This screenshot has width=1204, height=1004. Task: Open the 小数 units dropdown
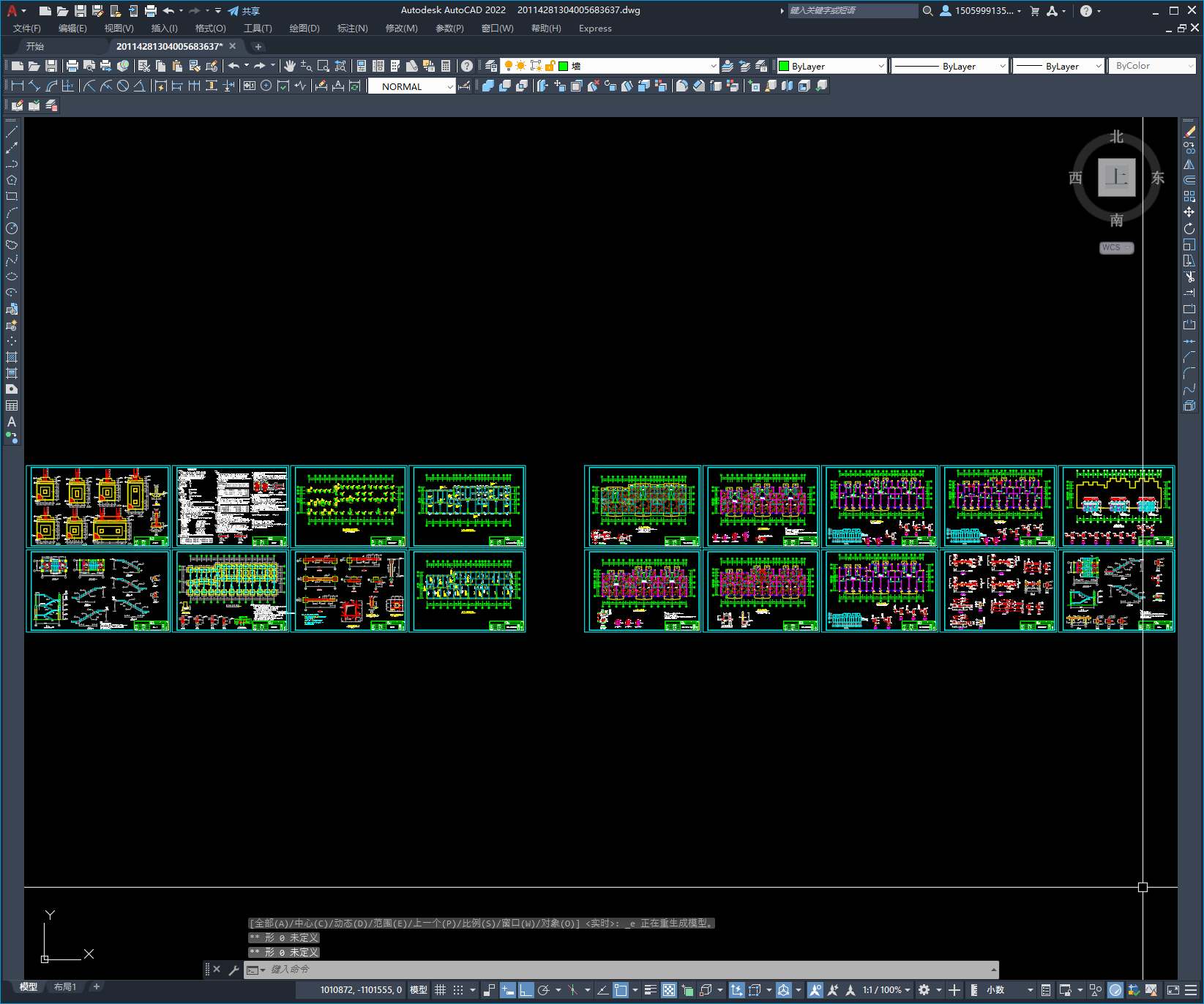(1009, 990)
